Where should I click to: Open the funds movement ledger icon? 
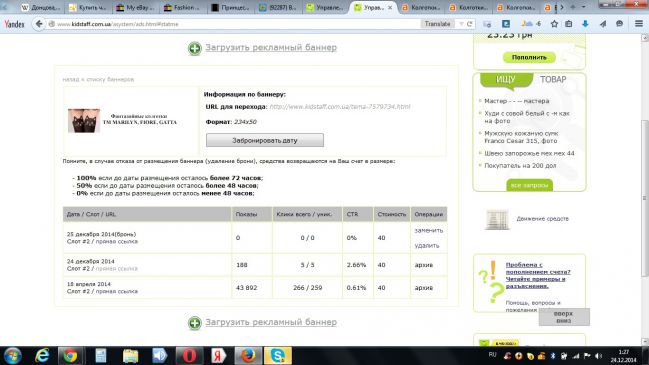(x=497, y=219)
